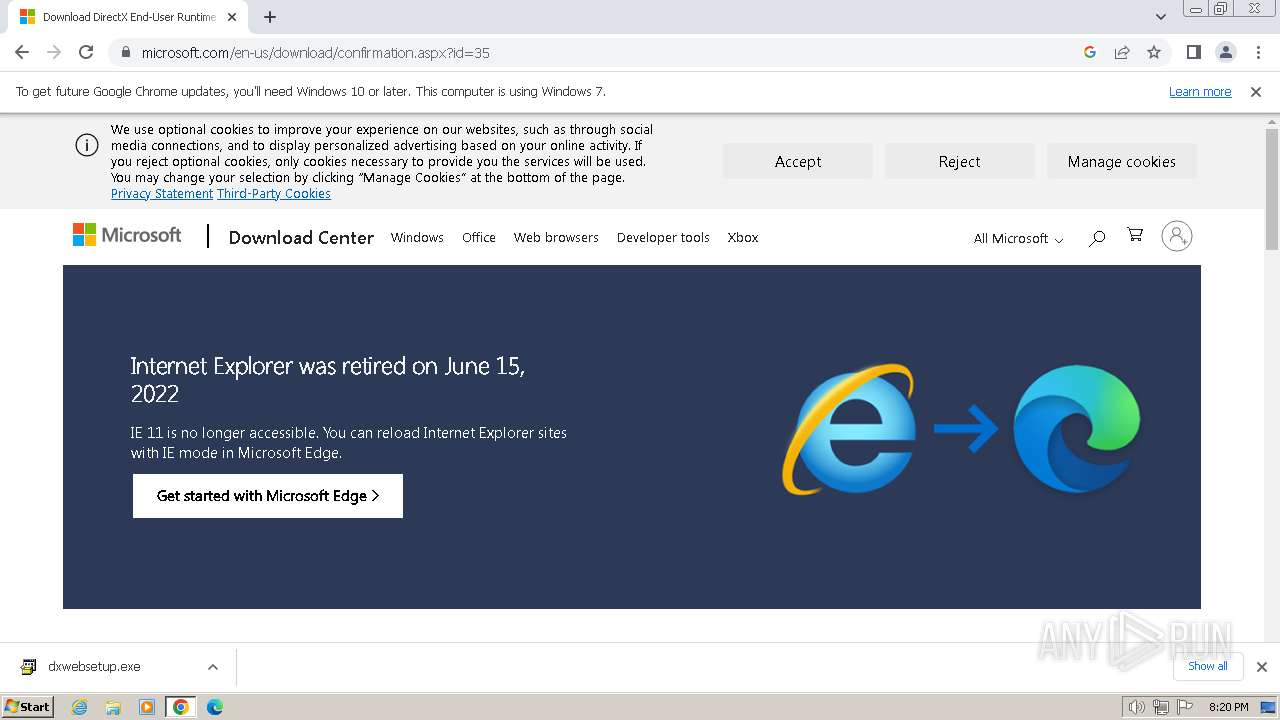Show all downloads
This screenshot has width=1280, height=720.
[x=1208, y=666]
